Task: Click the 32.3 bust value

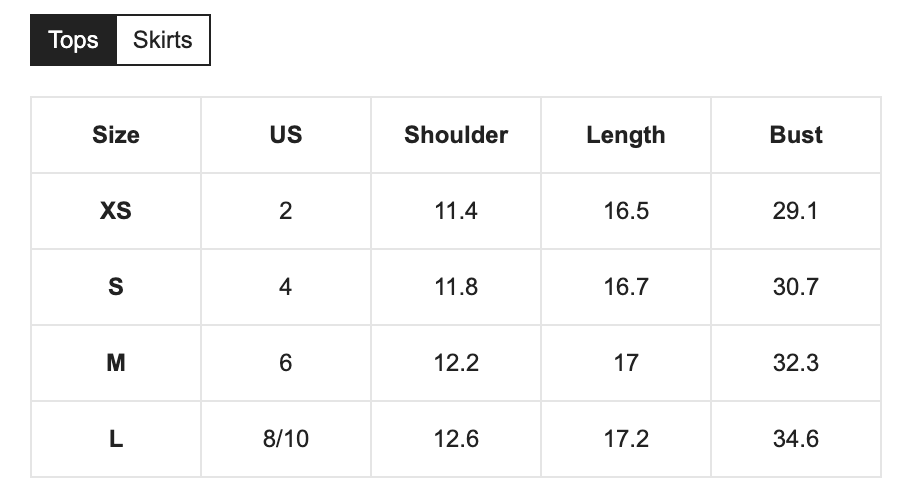Action: (796, 363)
